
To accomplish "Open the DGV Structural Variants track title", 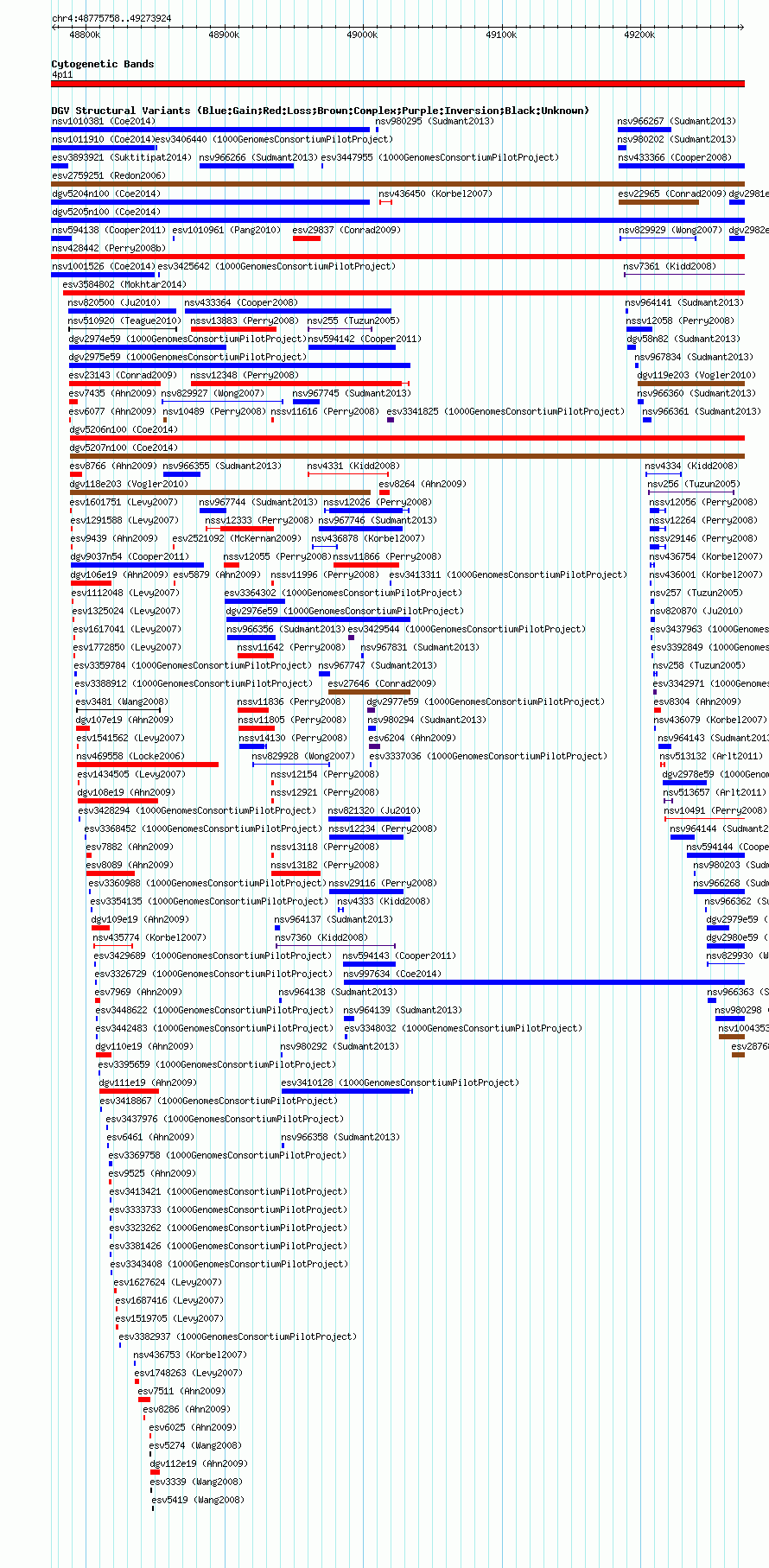I will click(321, 111).
